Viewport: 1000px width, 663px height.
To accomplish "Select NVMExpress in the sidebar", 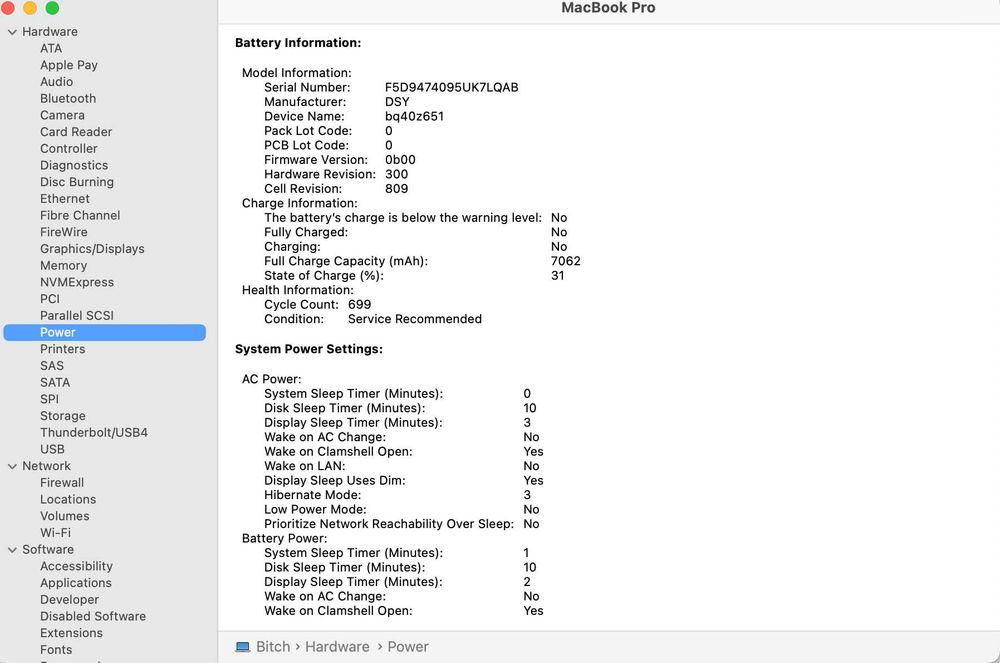I will point(77,282).
